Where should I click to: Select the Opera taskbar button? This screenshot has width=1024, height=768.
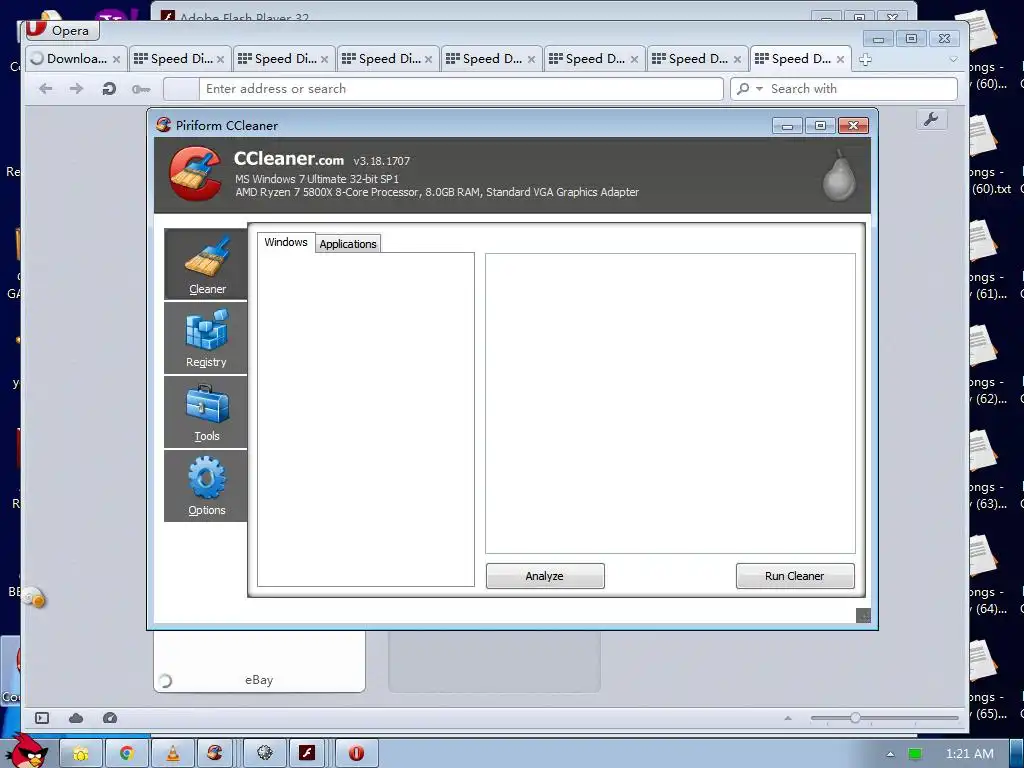pyautogui.click(x=356, y=753)
